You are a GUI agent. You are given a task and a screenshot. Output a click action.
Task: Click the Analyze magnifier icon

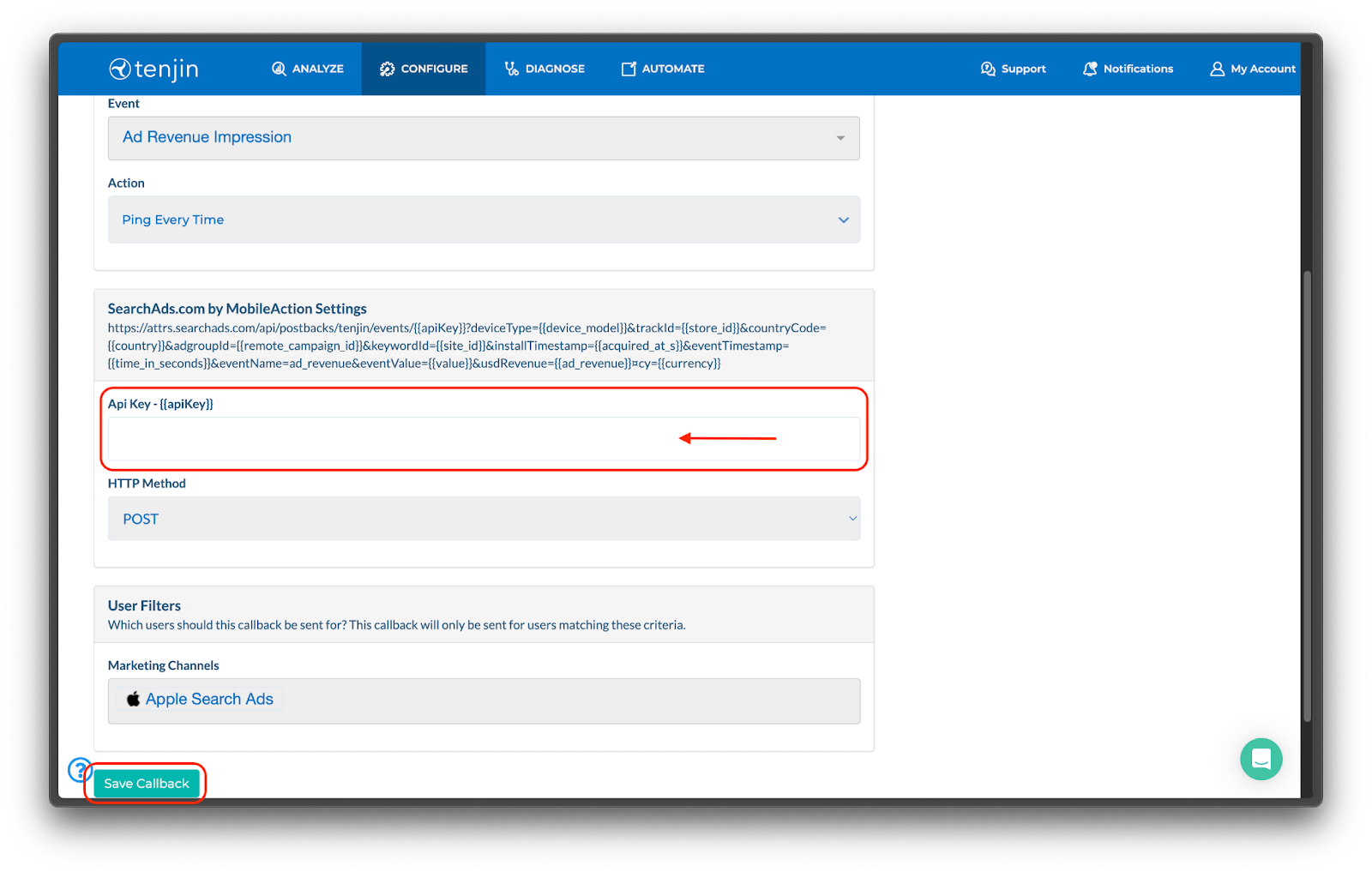279,69
